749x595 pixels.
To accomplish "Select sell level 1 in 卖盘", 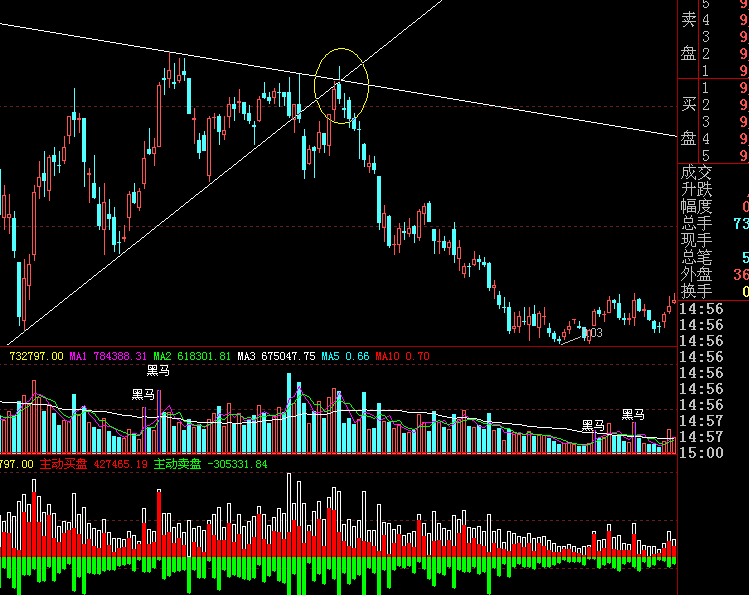I will click(706, 71).
